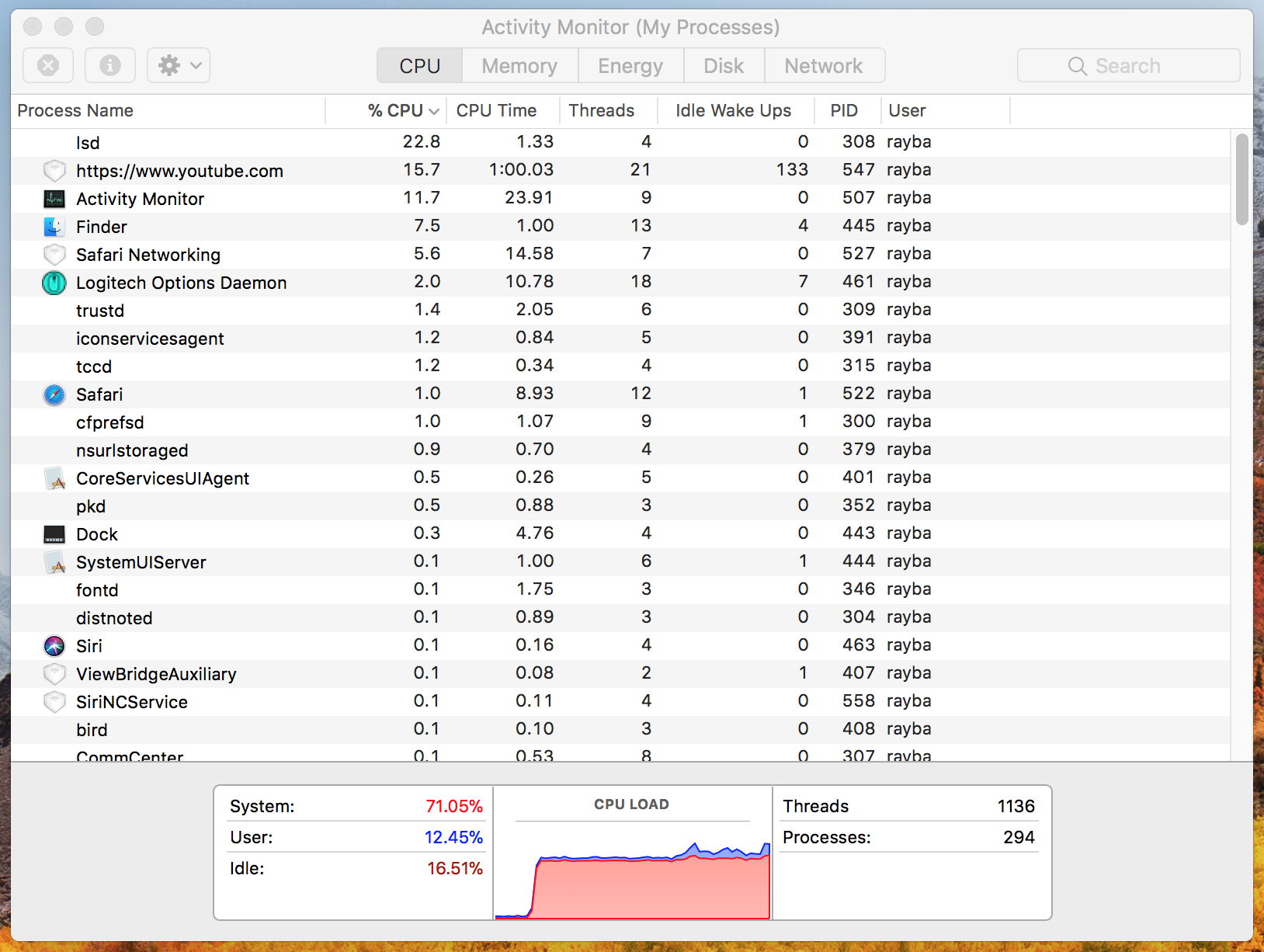Sort by Process Name column header
The width and height of the screenshot is (1264, 952).
[168, 110]
